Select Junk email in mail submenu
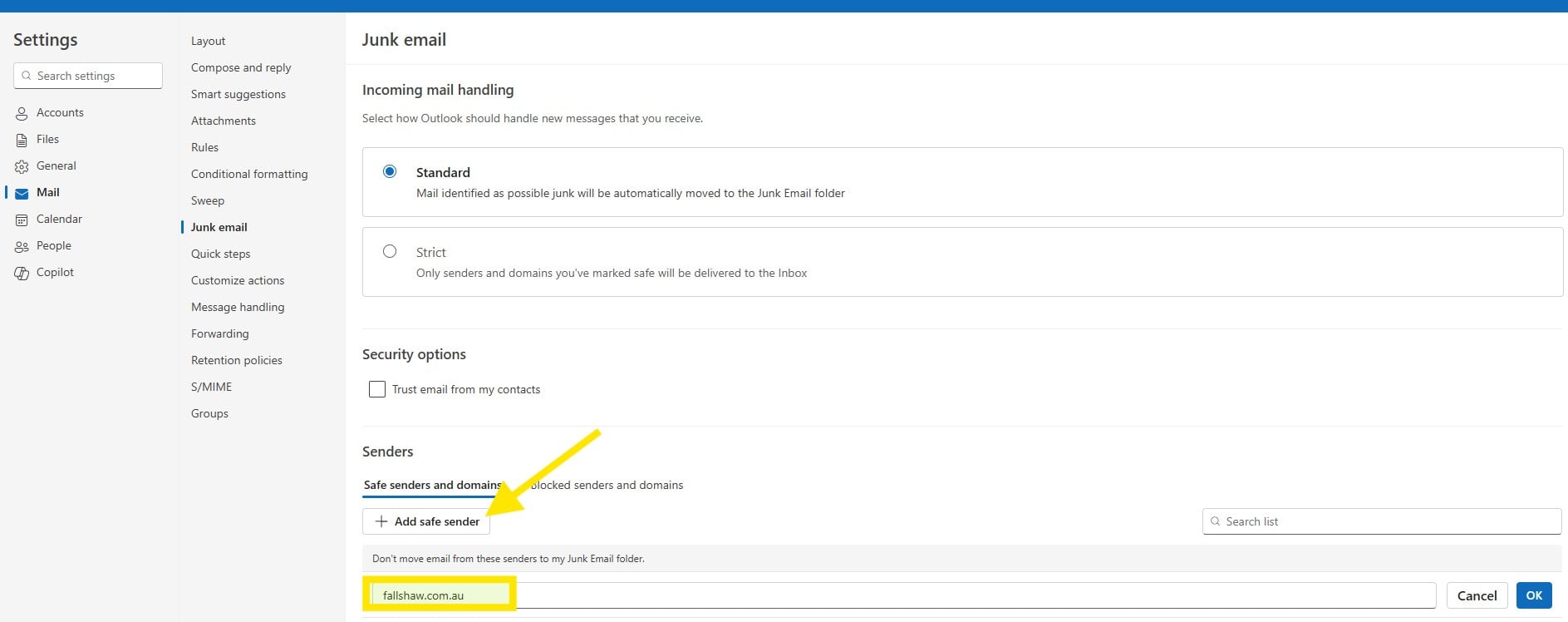Image resolution: width=1568 pixels, height=622 pixels. (219, 227)
